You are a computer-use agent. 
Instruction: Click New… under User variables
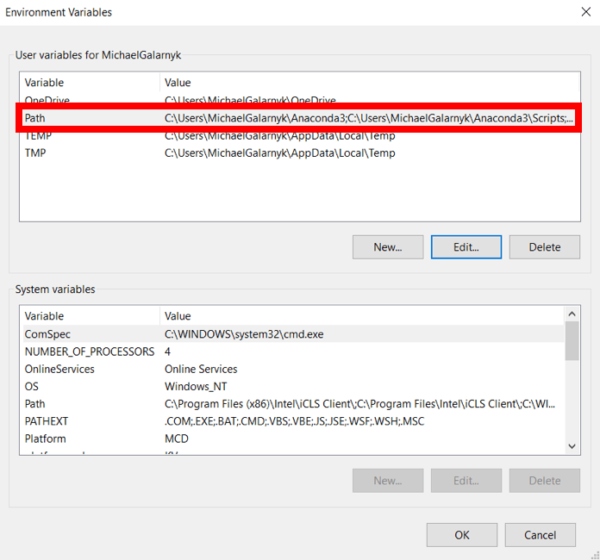[388, 247]
